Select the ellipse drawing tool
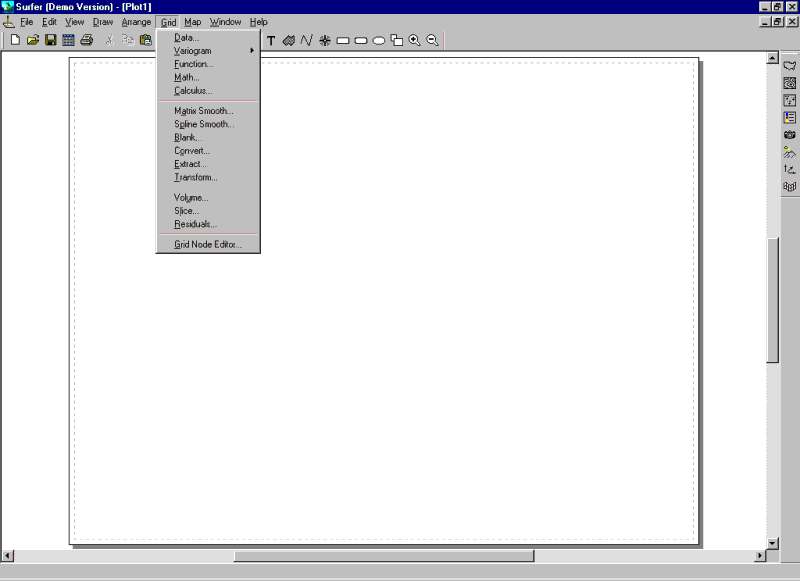Image resolution: width=800 pixels, height=581 pixels. click(x=379, y=41)
